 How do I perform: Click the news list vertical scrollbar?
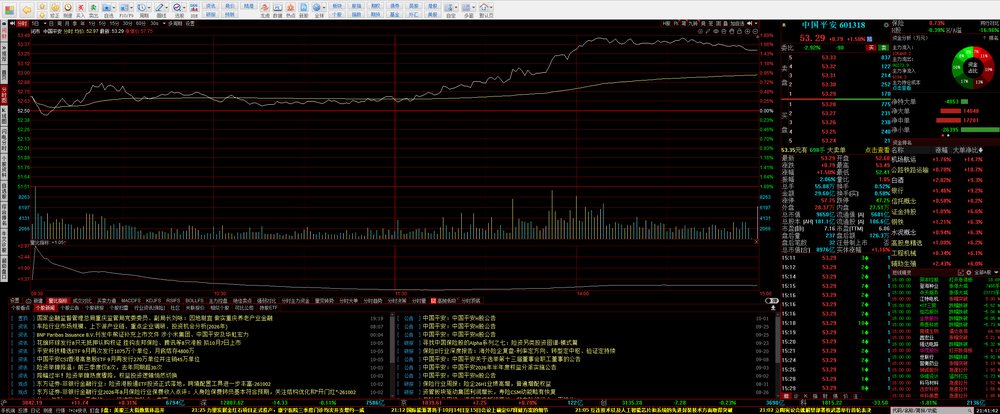(x=778, y=355)
